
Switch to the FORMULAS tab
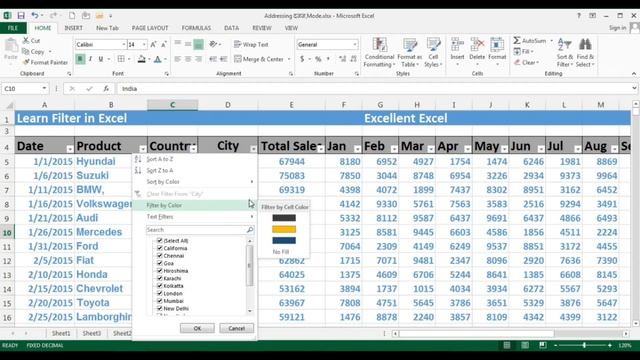click(x=196, y=28)
